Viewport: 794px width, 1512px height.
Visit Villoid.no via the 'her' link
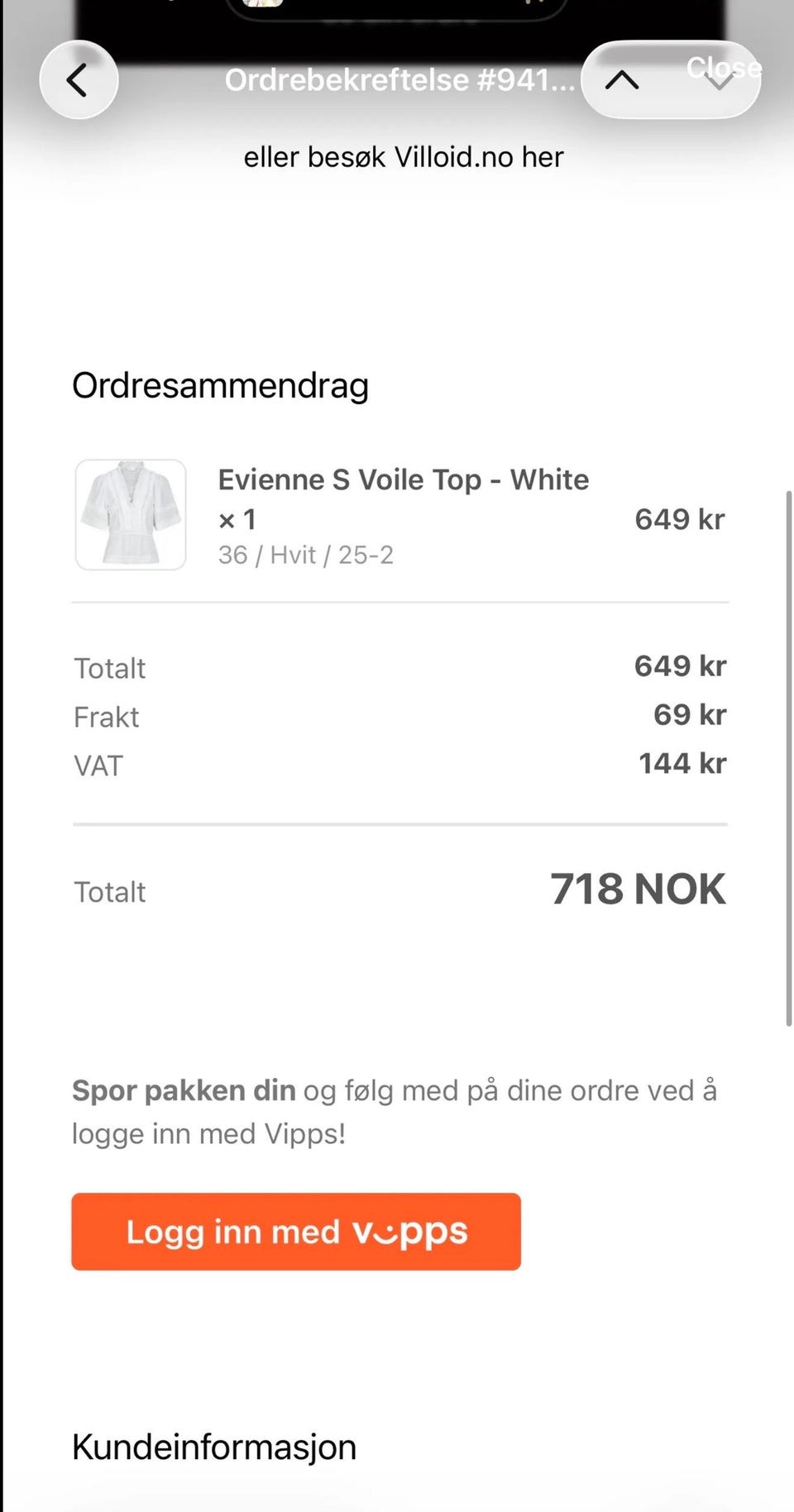[x=543, y=156]
